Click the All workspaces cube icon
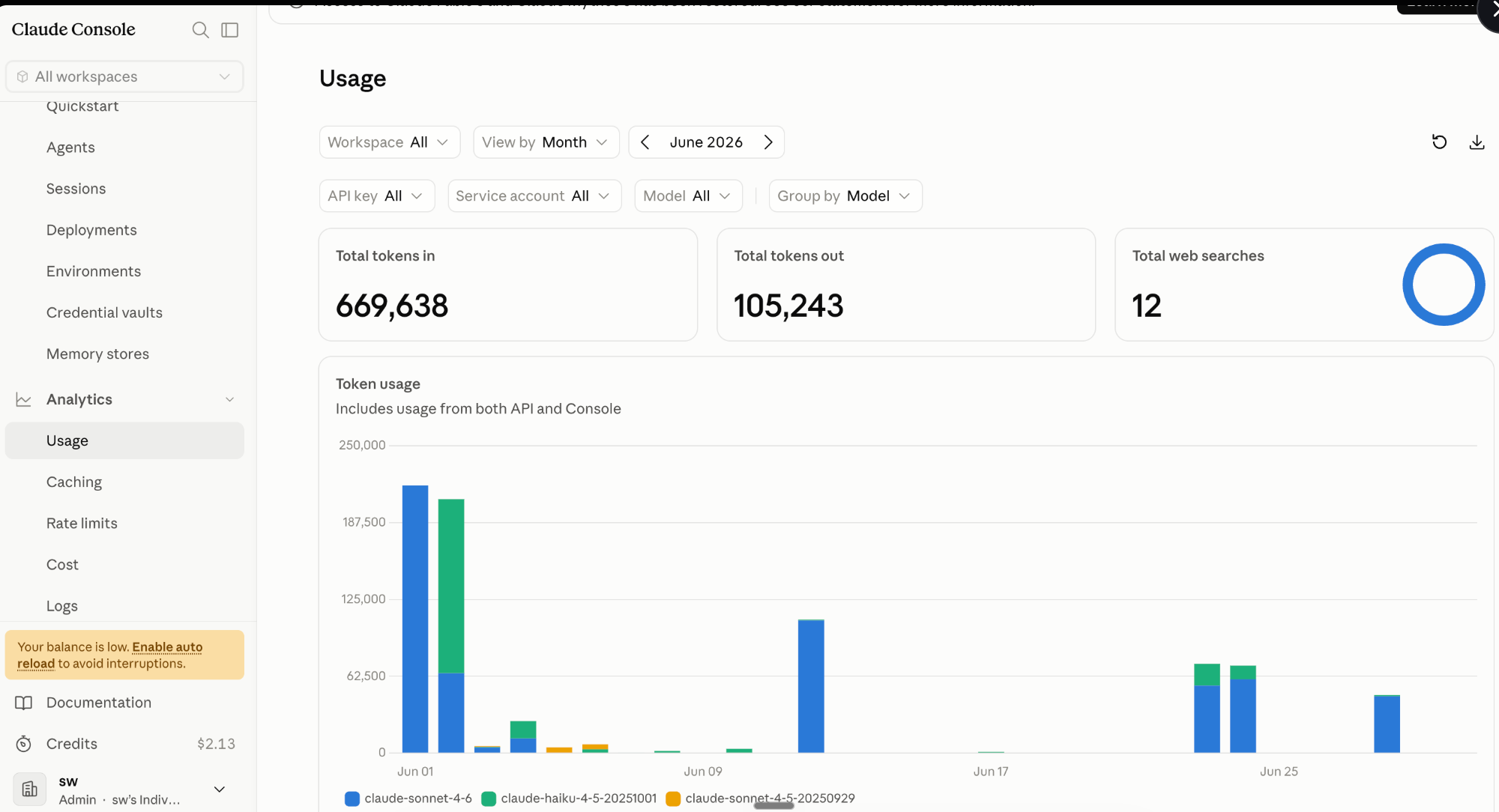 pyautogui.click(x=22, y=76)
